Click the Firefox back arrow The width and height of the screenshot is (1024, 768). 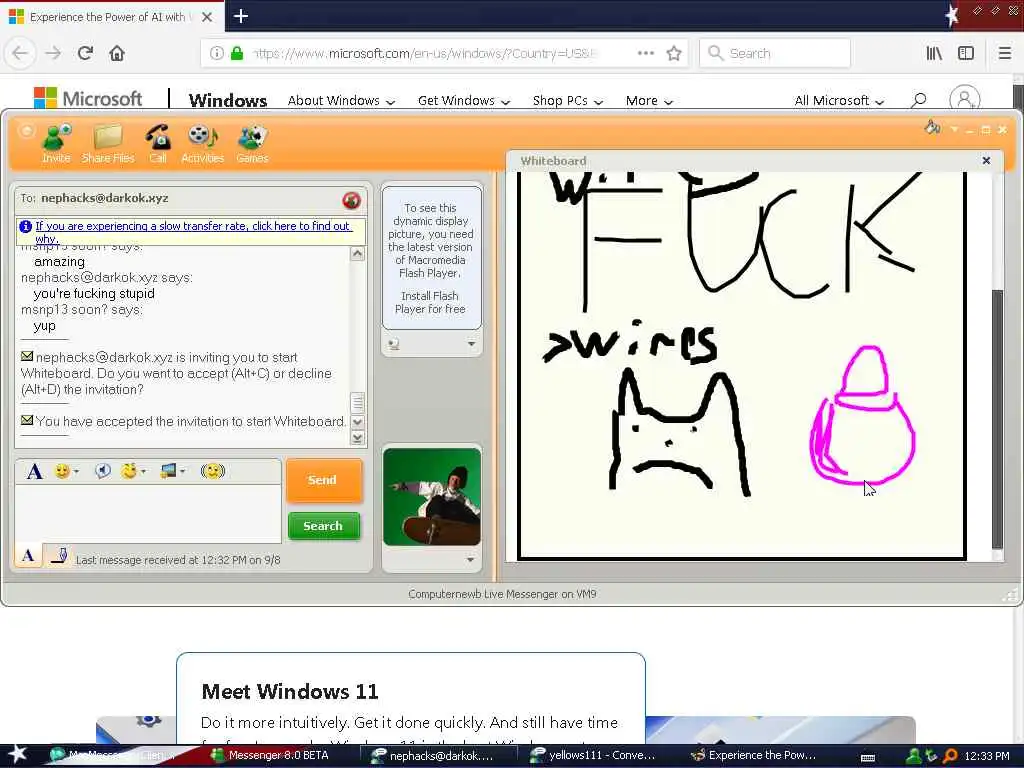[x=20, y=53]
